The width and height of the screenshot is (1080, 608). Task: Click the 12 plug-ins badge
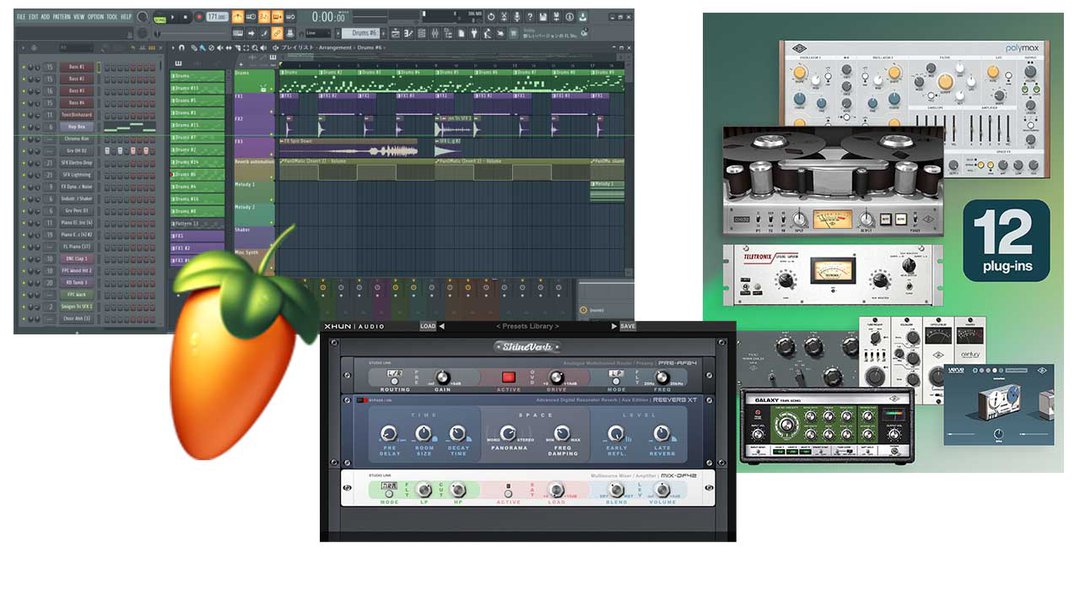1006,240
